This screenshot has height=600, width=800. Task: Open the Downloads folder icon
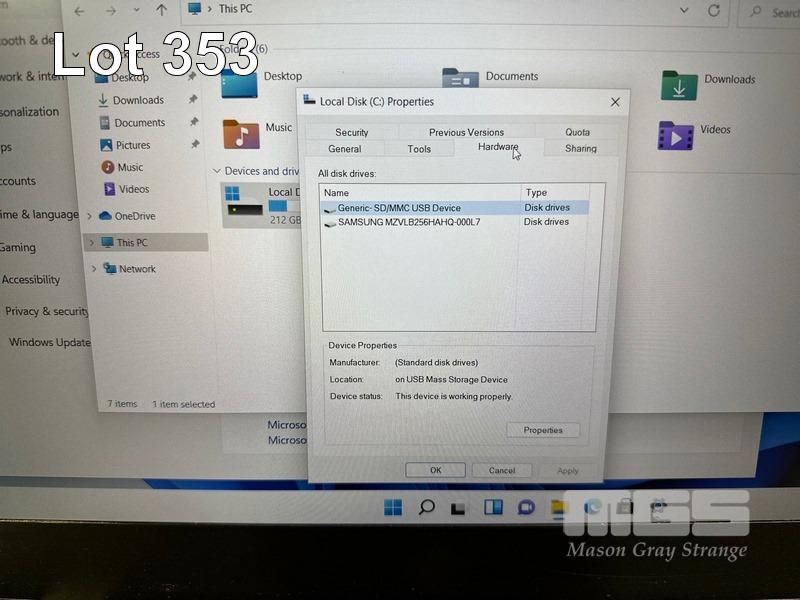click(x=678, y=86)
